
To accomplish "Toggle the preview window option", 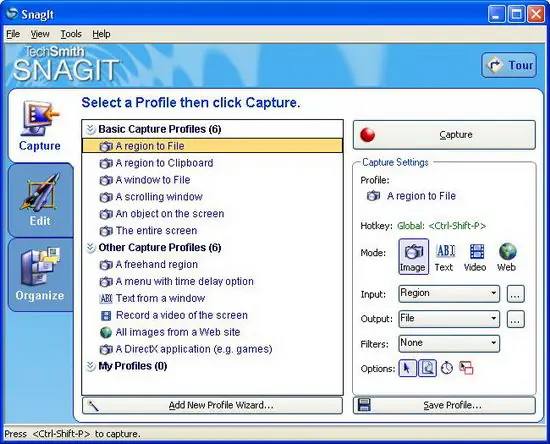I will point(427,368).
